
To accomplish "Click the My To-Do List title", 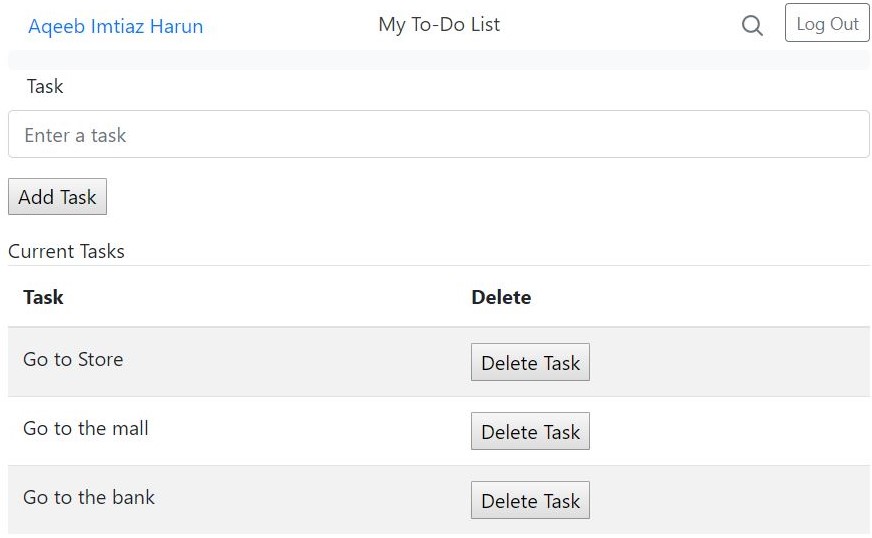I will coord(439,25).
